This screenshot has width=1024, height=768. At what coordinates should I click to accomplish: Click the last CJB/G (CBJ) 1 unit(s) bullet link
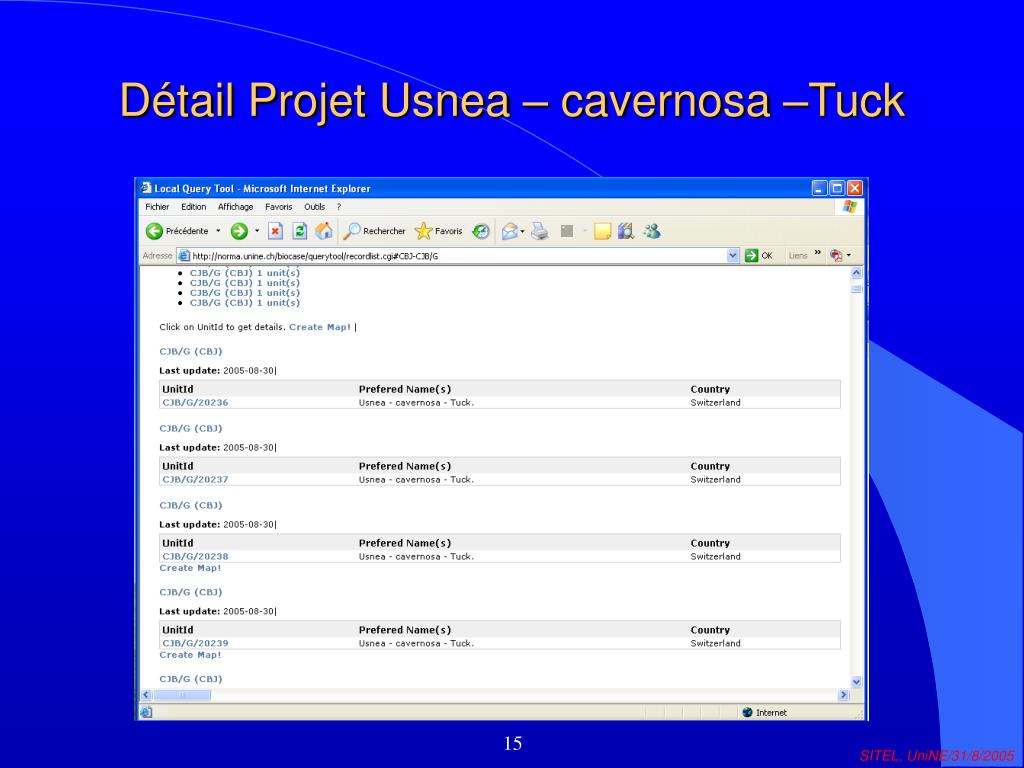click(x=245, y=303)
